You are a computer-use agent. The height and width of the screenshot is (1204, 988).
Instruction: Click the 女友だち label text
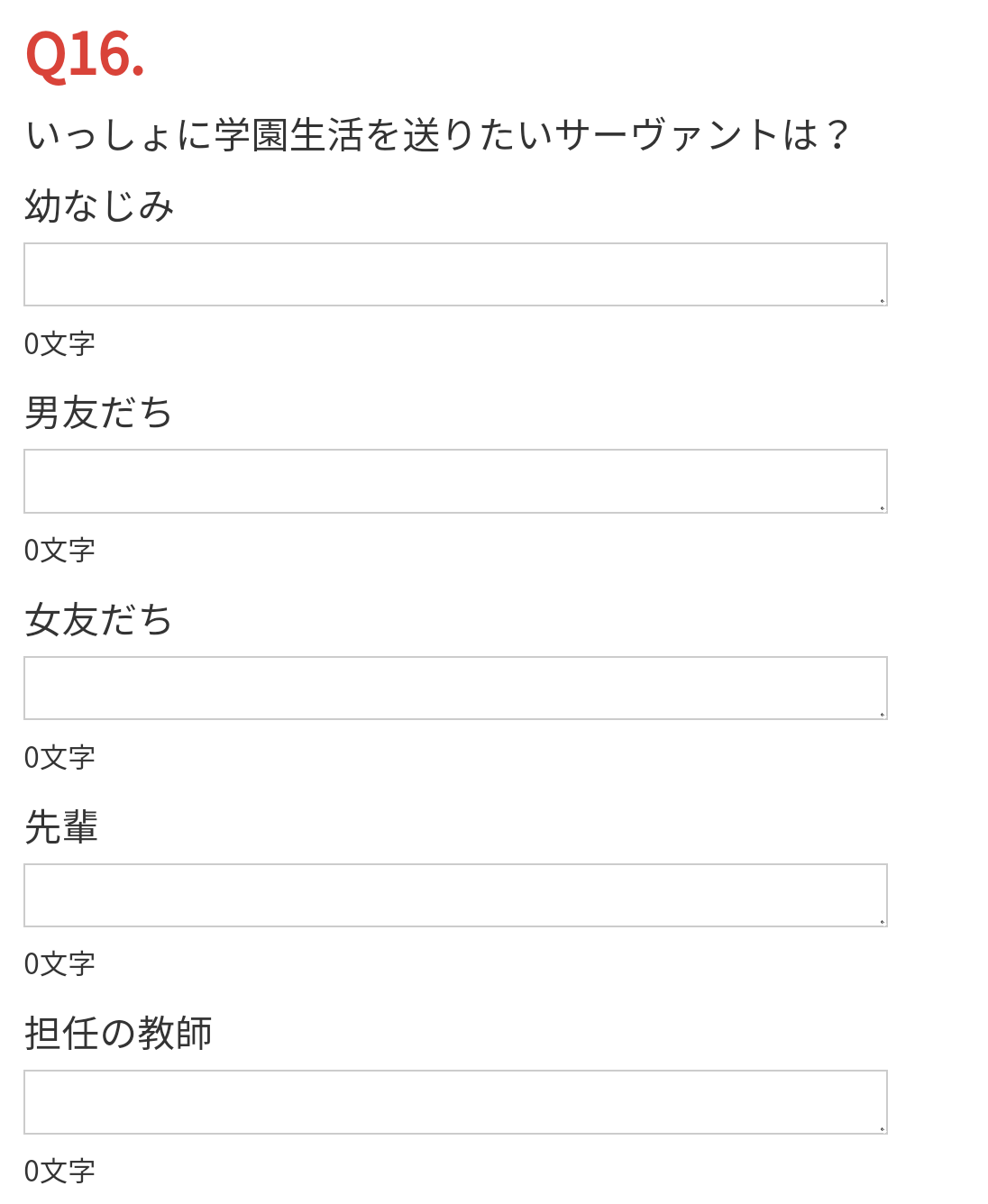point(98,620)
